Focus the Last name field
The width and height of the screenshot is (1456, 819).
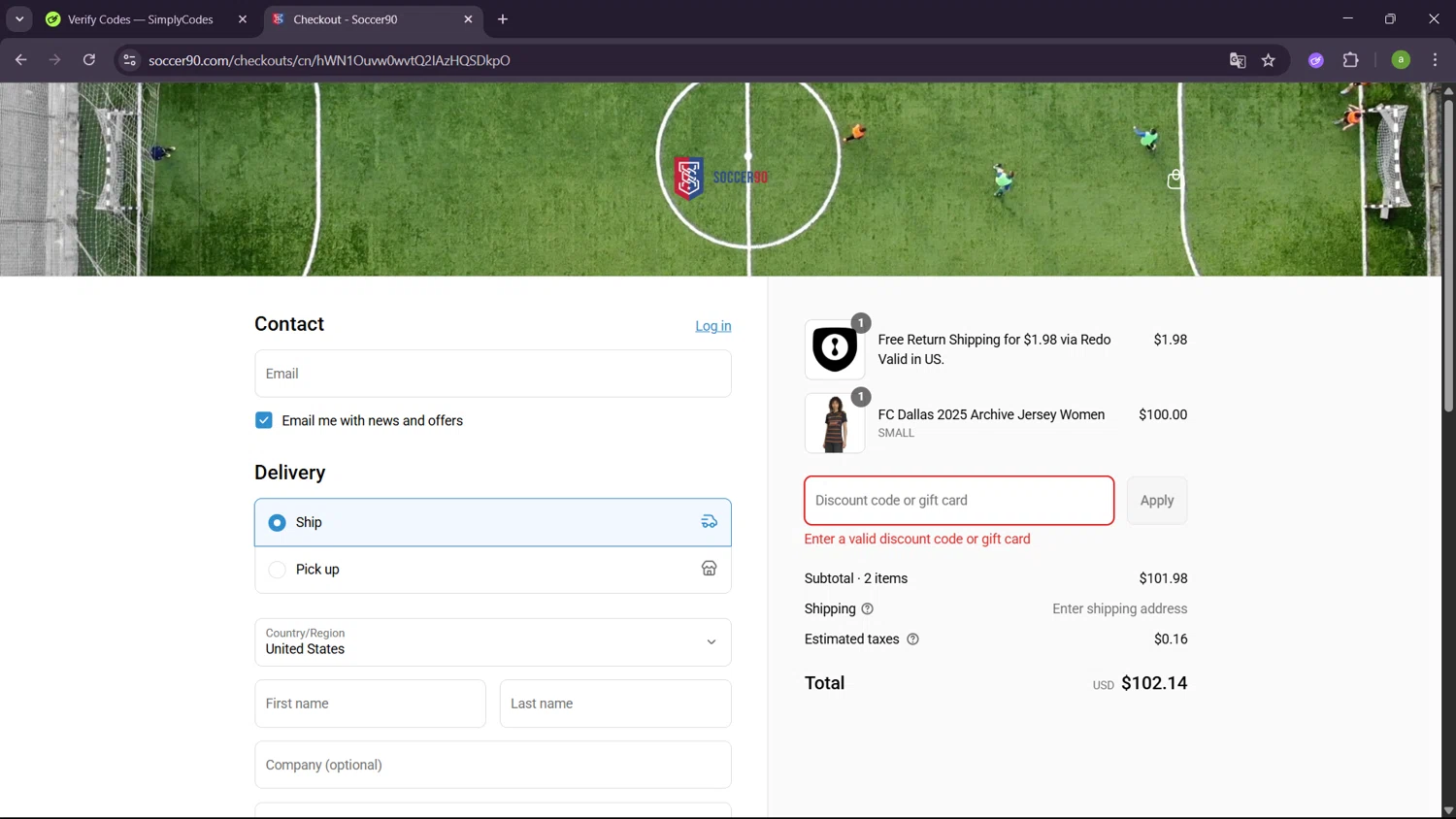(x=615, y=704)
